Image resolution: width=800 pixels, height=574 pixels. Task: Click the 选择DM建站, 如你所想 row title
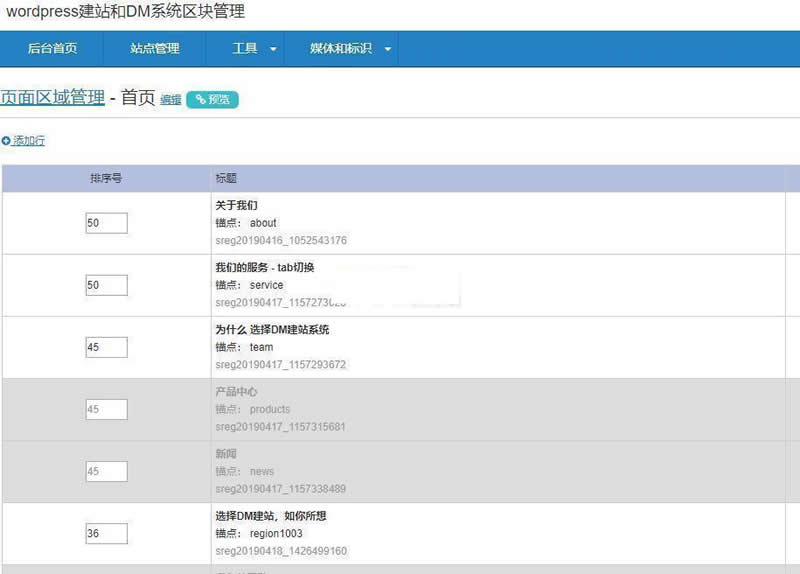pyautogui.click(x=270, y=516)
